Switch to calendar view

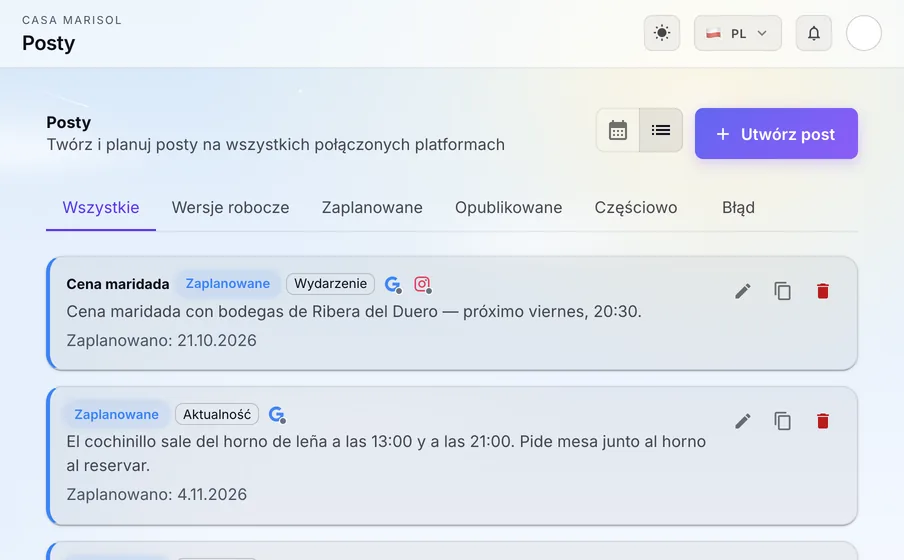tap(617, 130)
